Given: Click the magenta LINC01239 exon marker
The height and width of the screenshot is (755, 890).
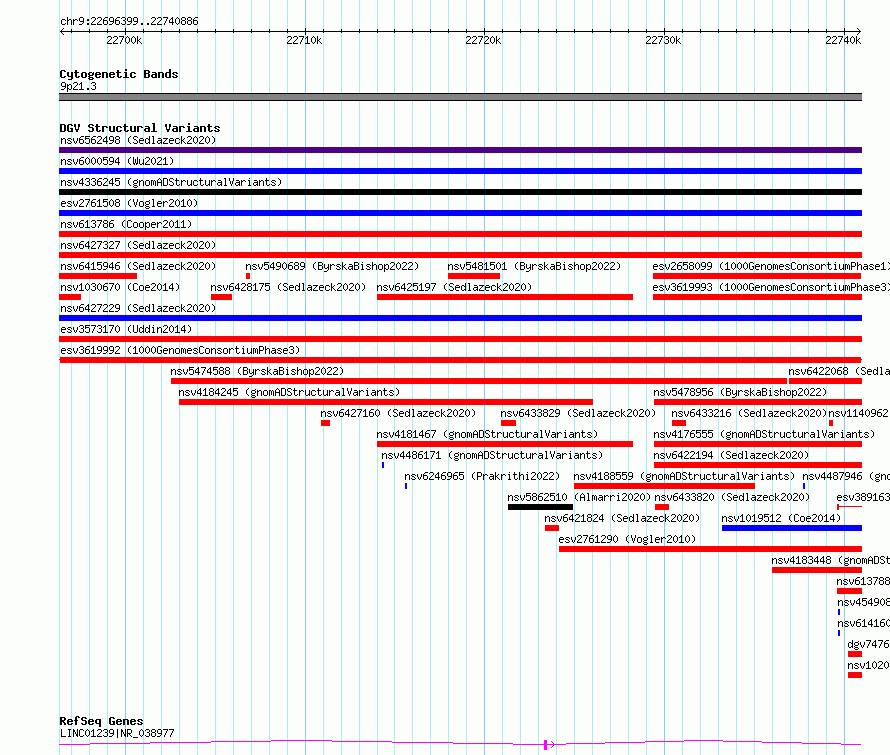Looking at the screenshot, I should 545,745.
